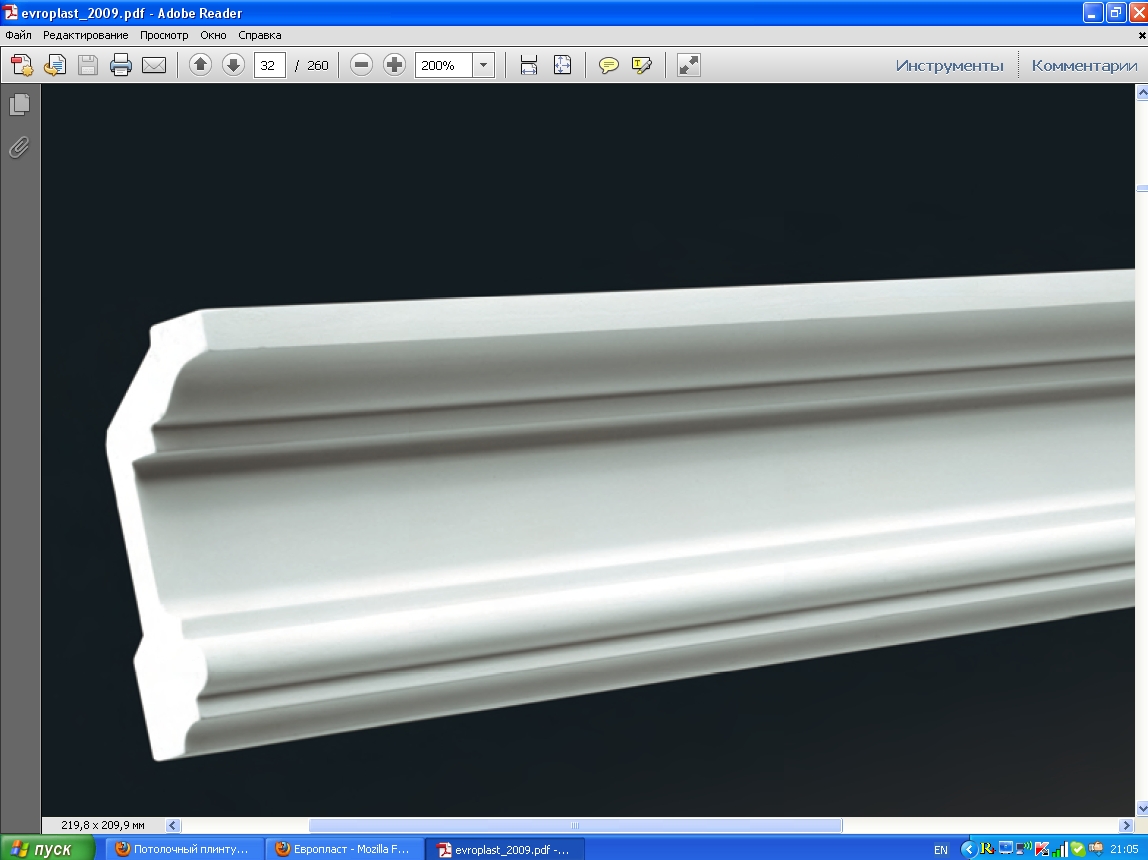Select the highlight text tool
The height and width of the screenshot is (860, 1148).
(641, 65)
